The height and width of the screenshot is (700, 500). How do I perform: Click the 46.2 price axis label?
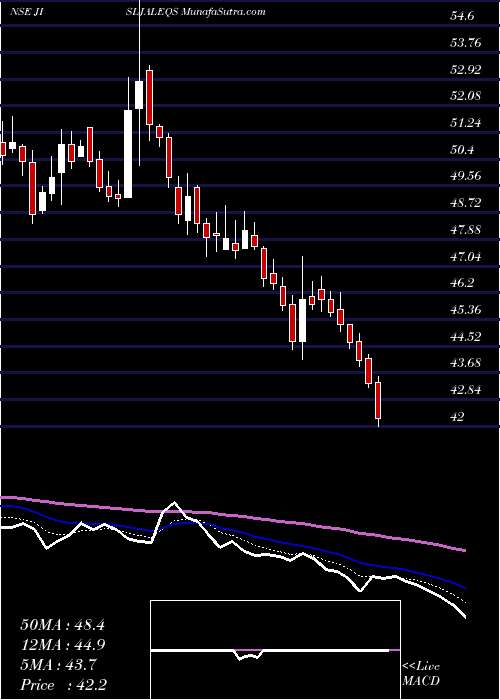463,283
